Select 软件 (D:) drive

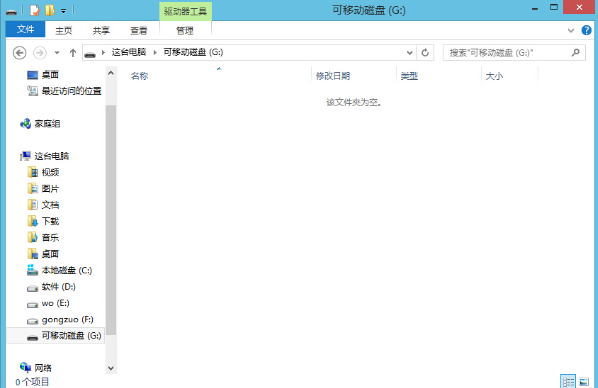(x=58, y=287)
